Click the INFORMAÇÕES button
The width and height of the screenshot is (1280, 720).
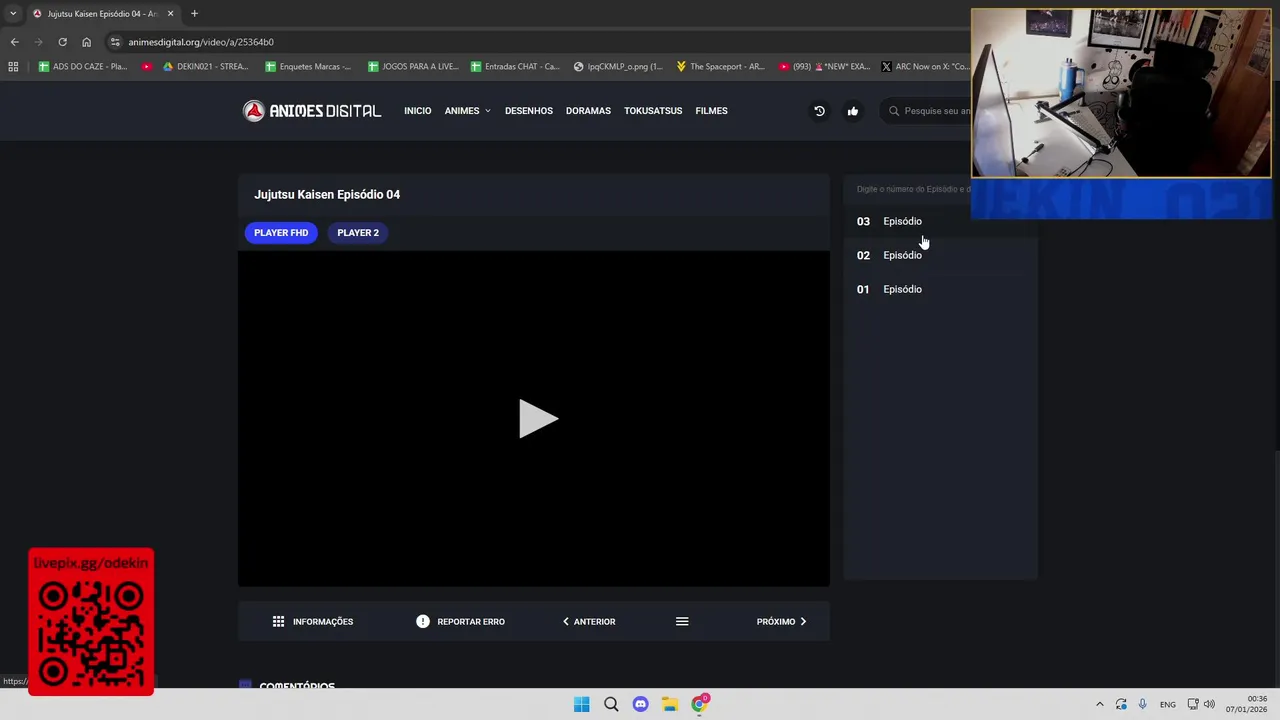coord(313,621)
